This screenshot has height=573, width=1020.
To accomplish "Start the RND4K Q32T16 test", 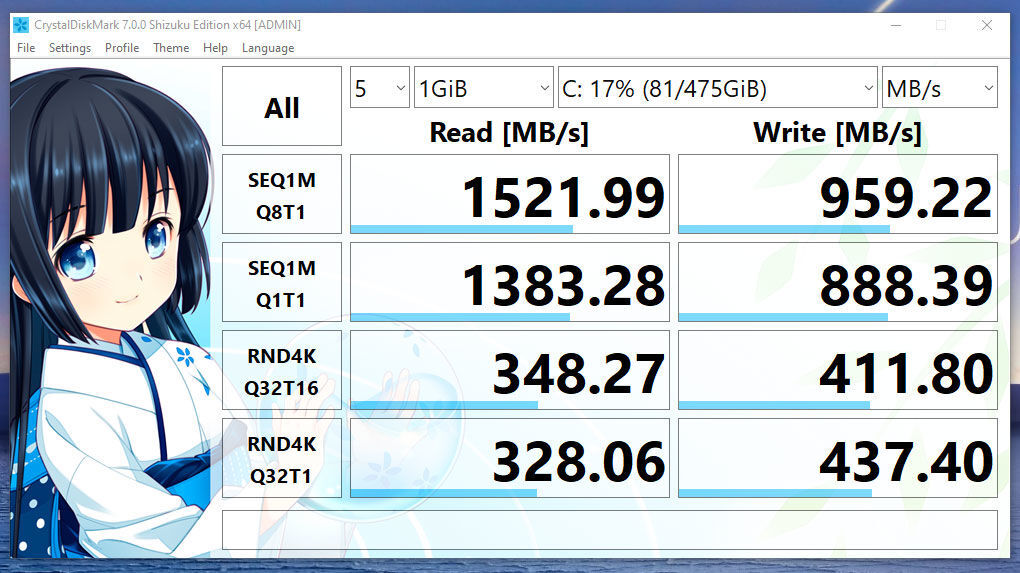I will coord(282,370).
